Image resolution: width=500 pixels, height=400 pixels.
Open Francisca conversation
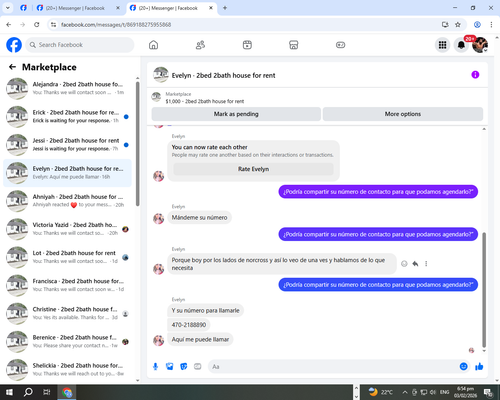[67, 285]
